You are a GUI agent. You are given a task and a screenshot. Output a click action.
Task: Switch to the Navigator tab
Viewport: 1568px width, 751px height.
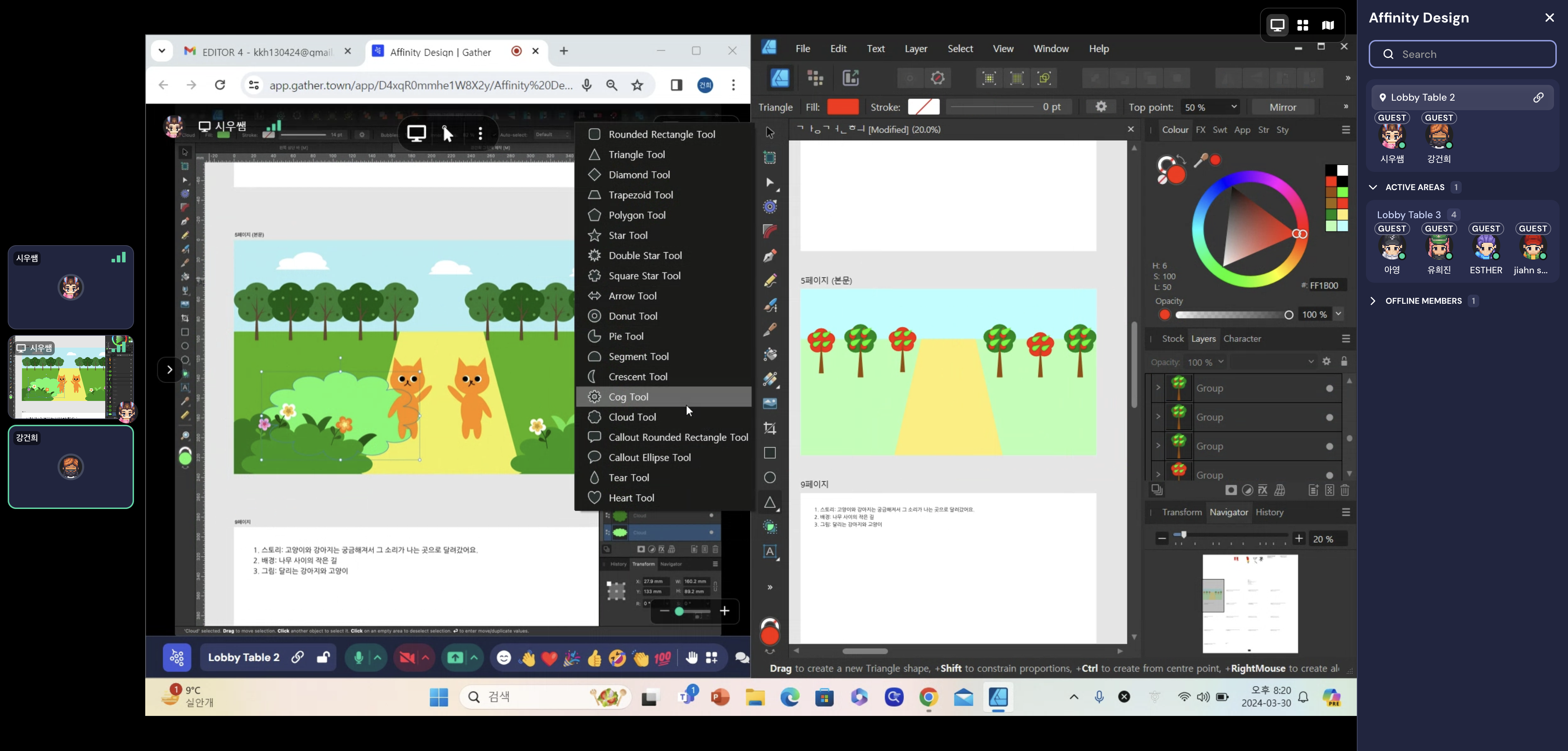1228,512
